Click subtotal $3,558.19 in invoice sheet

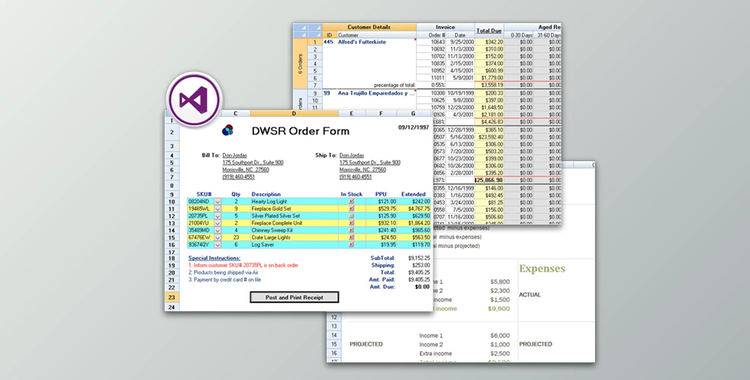[x=492, y=85]
